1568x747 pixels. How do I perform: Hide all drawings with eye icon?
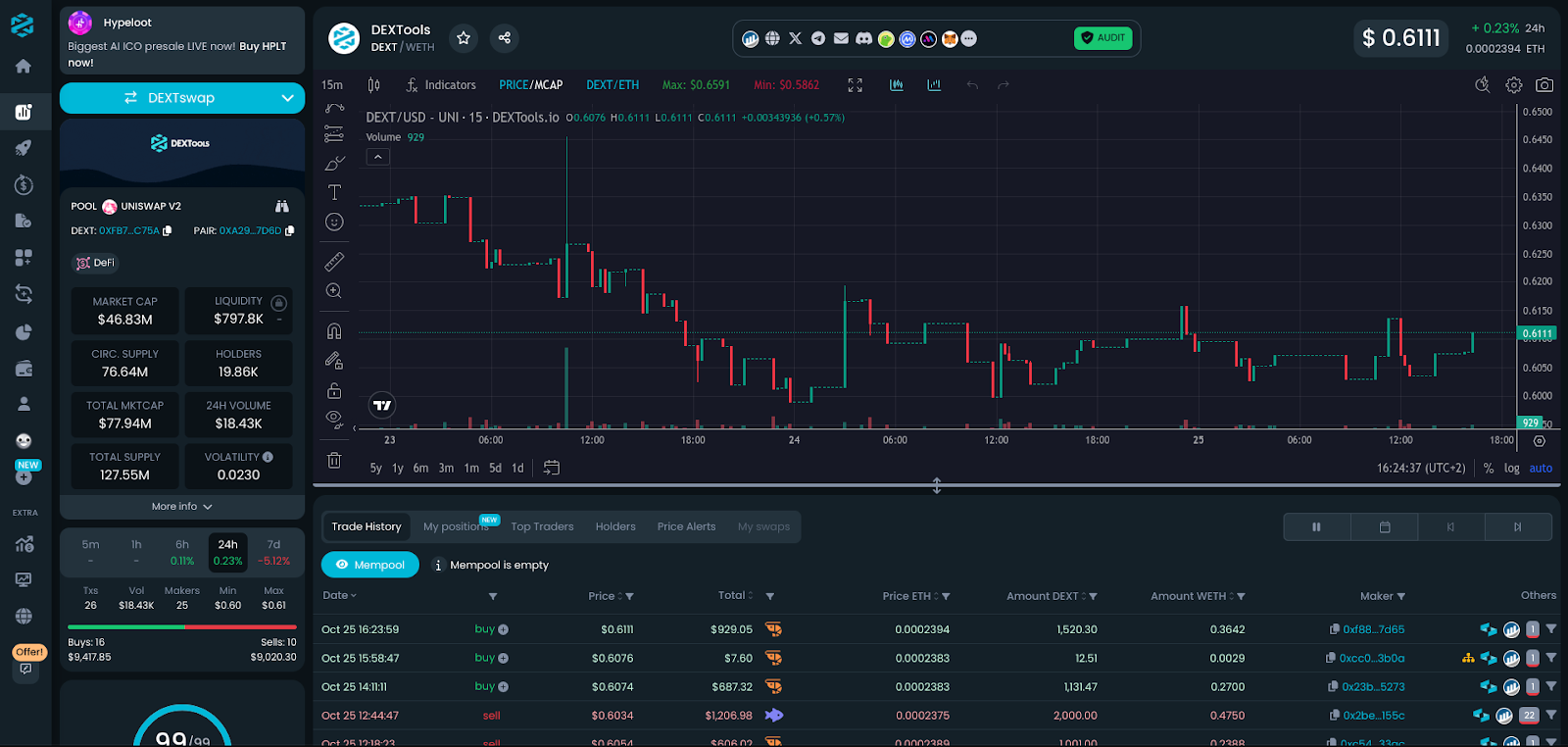click(x=334, y=420)
